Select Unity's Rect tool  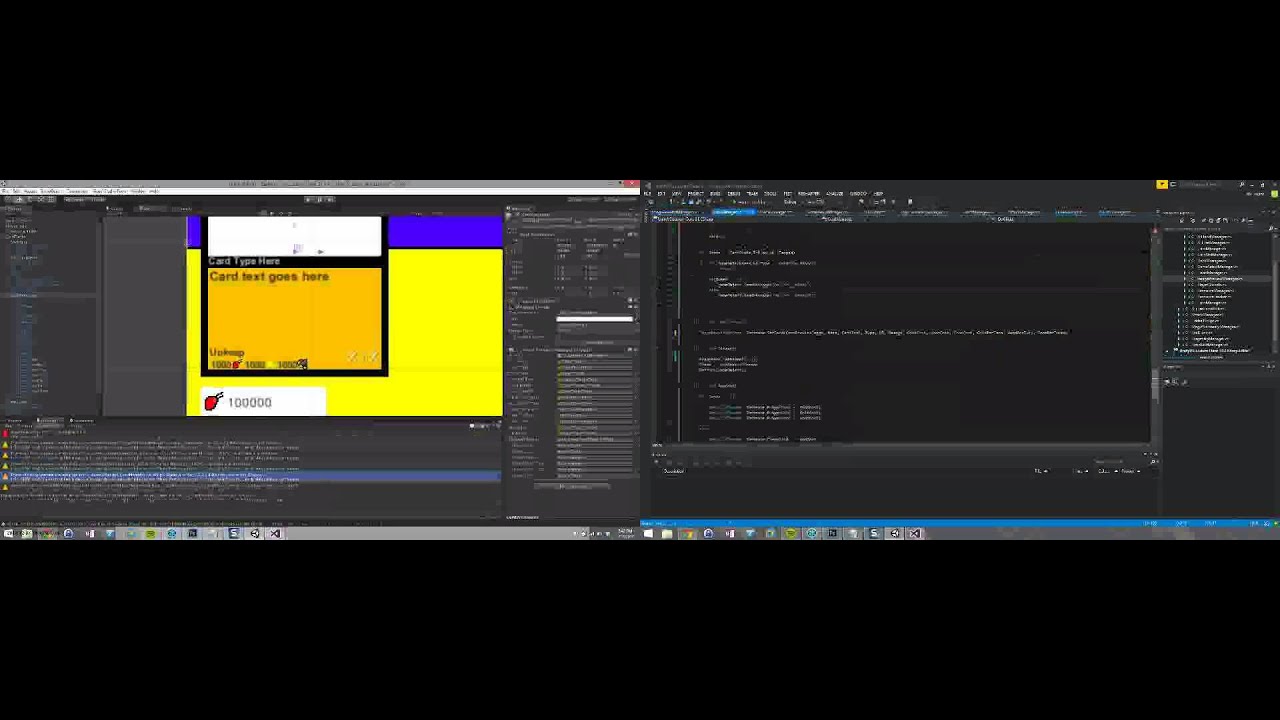pos(51,199)
